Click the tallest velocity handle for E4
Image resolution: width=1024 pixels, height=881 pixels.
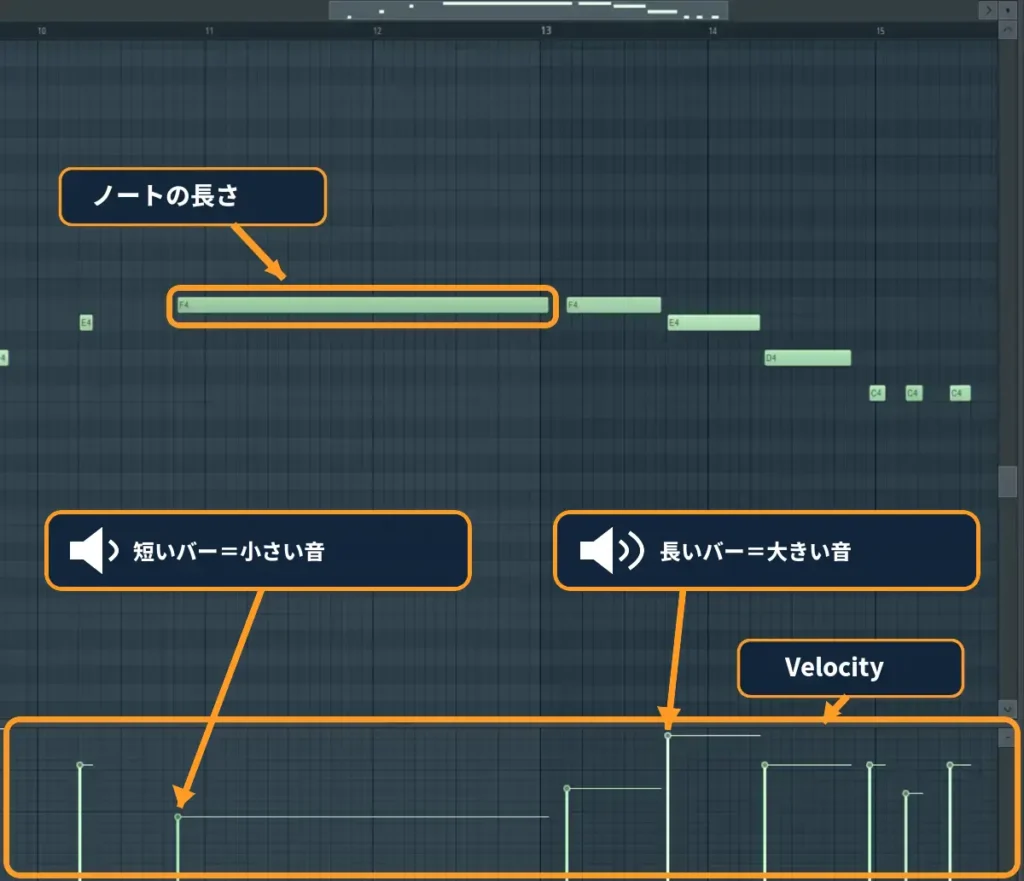click(667, 736)
